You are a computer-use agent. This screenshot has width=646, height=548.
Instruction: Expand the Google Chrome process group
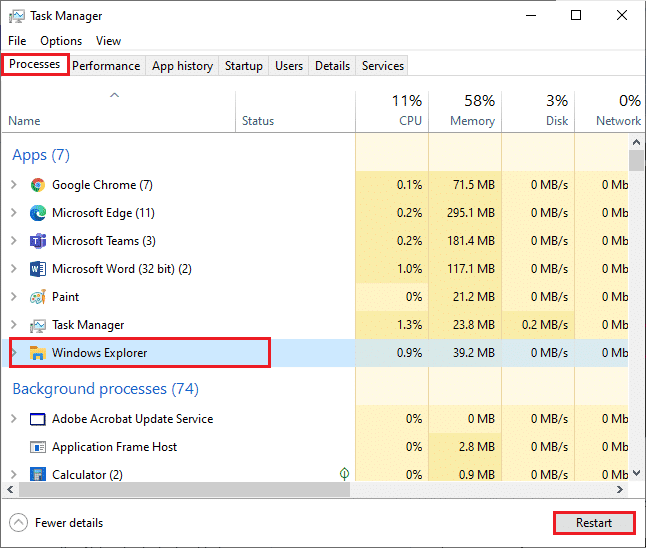[14, 185]
